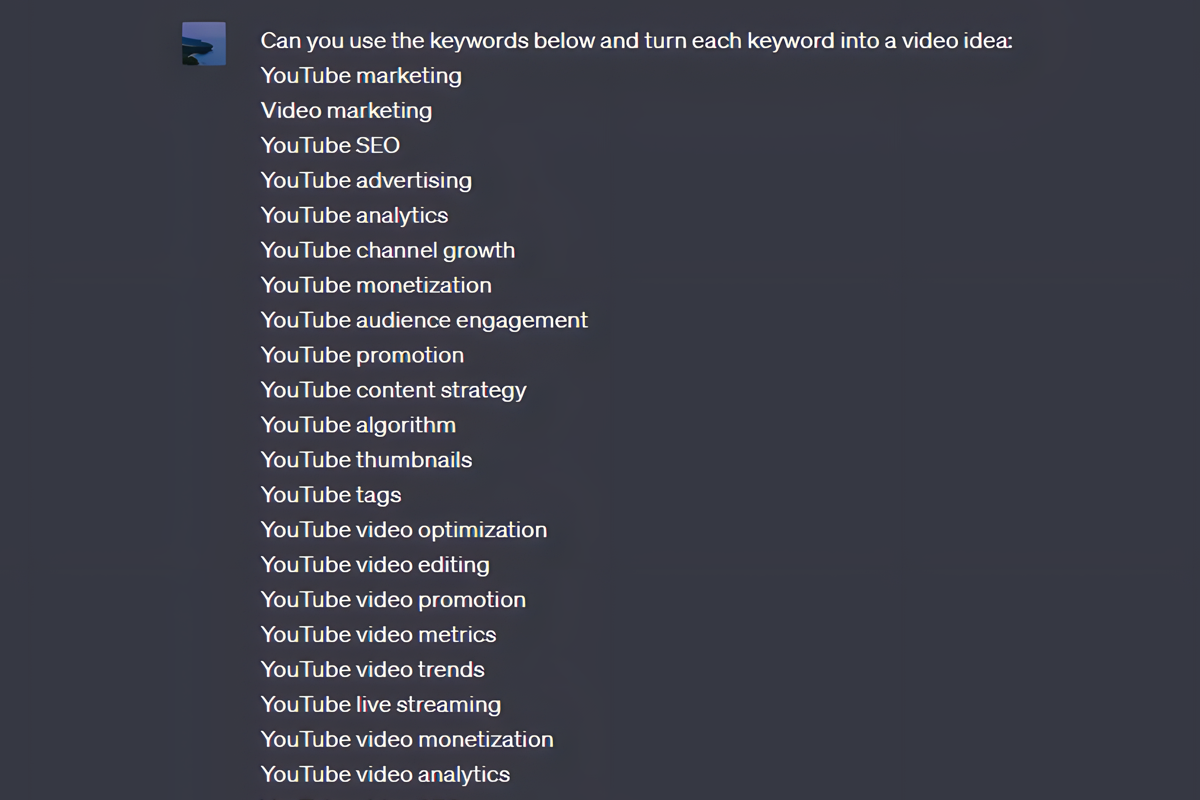Select the 'YouTube video analytics' keyword
The width and height of the screenshot is (1200, 800).
coord(385,774)
